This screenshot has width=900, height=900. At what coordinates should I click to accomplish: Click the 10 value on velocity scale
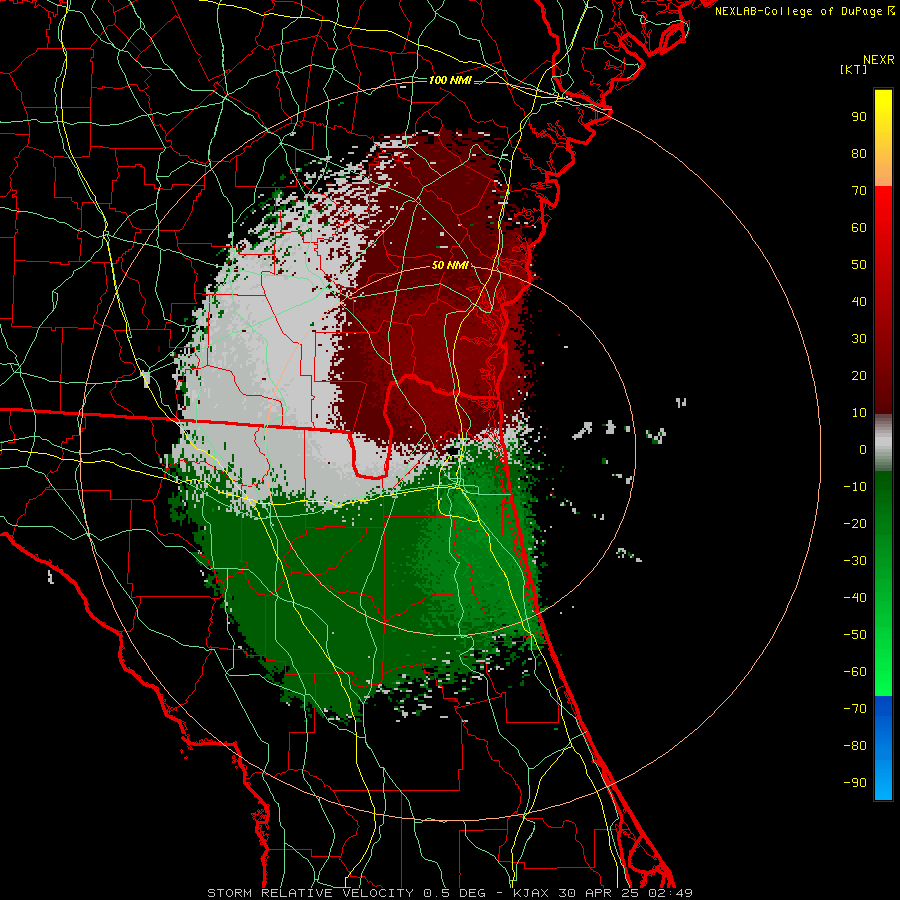tap(859, 413)
